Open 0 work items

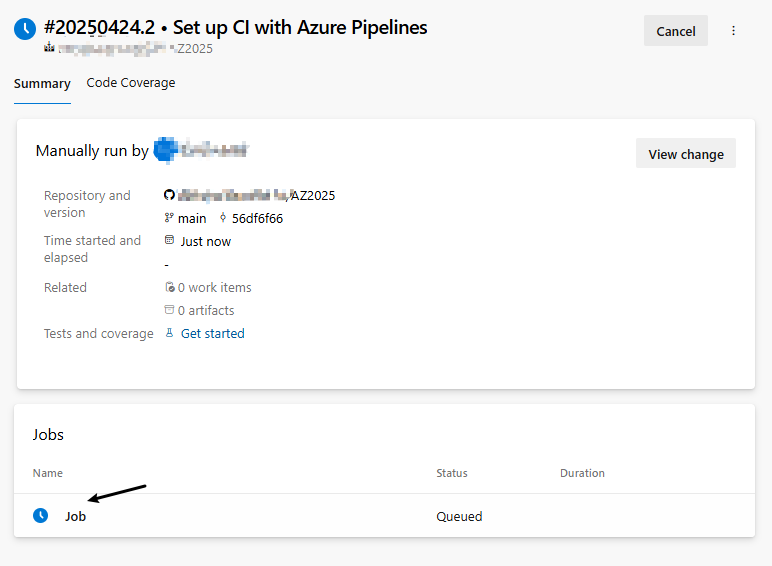(215, 287)
